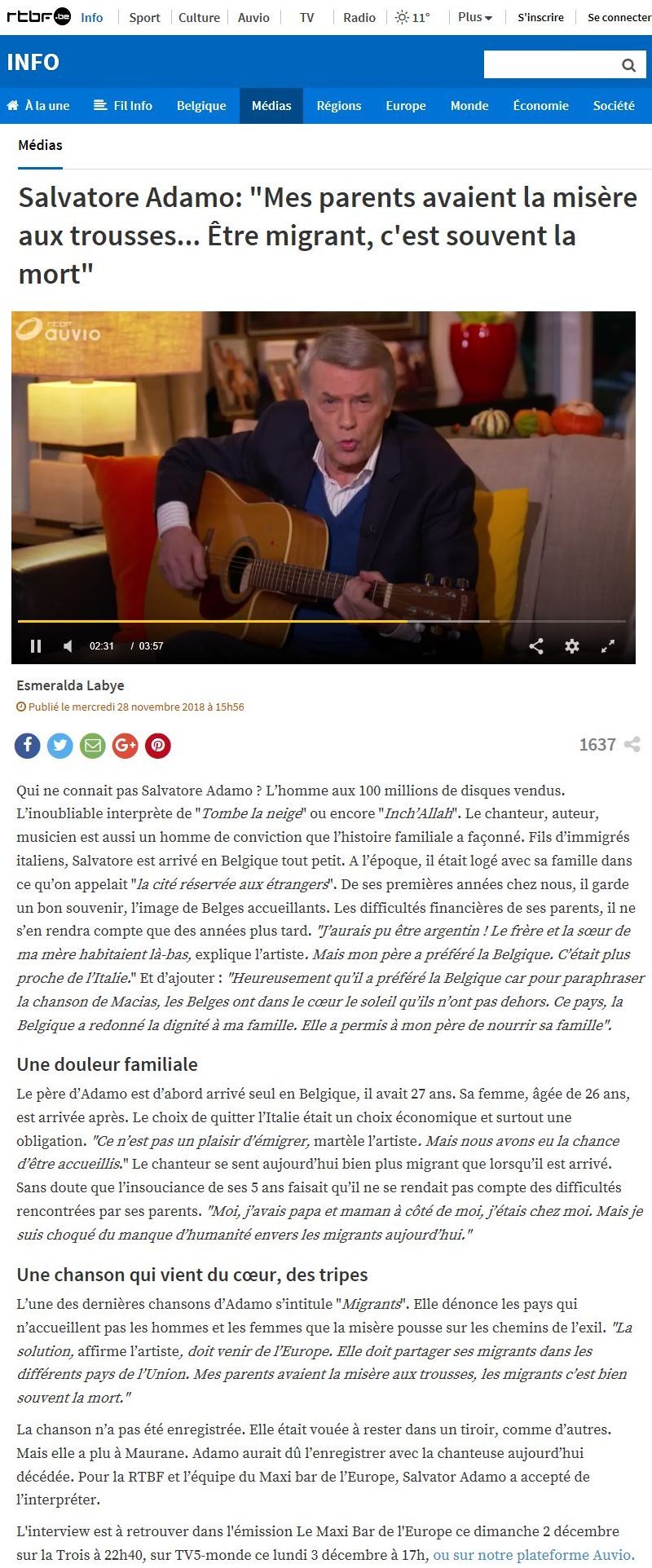Share article on Twitter
Viewport: 652px width, 1568px height.
(60, 746)
